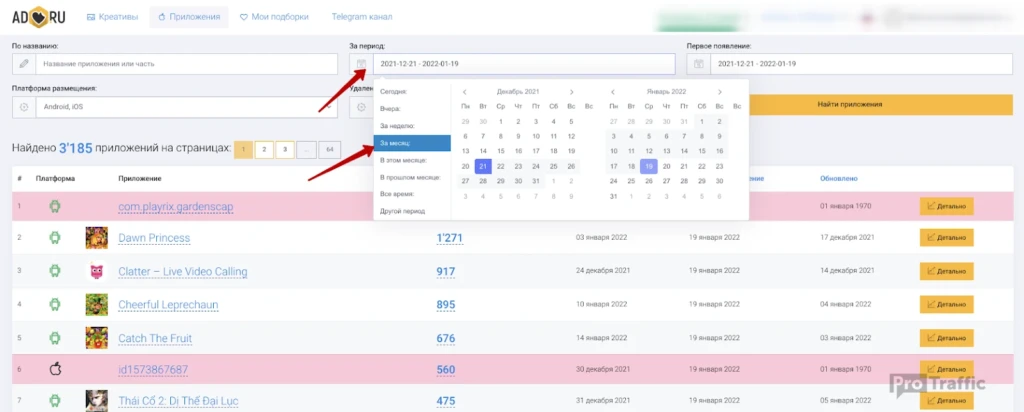The width and height of the screenshot is (1024, 412).
Task: Open Мои подборки tab
Action: (274, 17)
